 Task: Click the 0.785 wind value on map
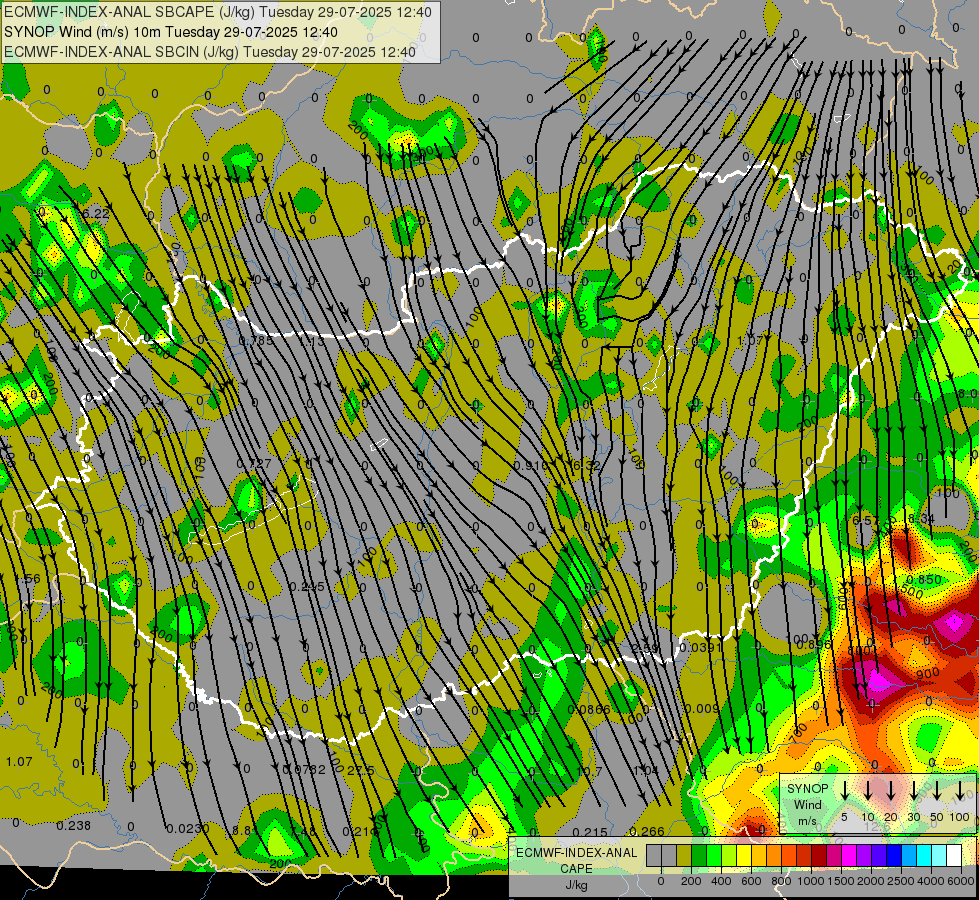pos(256,341)
